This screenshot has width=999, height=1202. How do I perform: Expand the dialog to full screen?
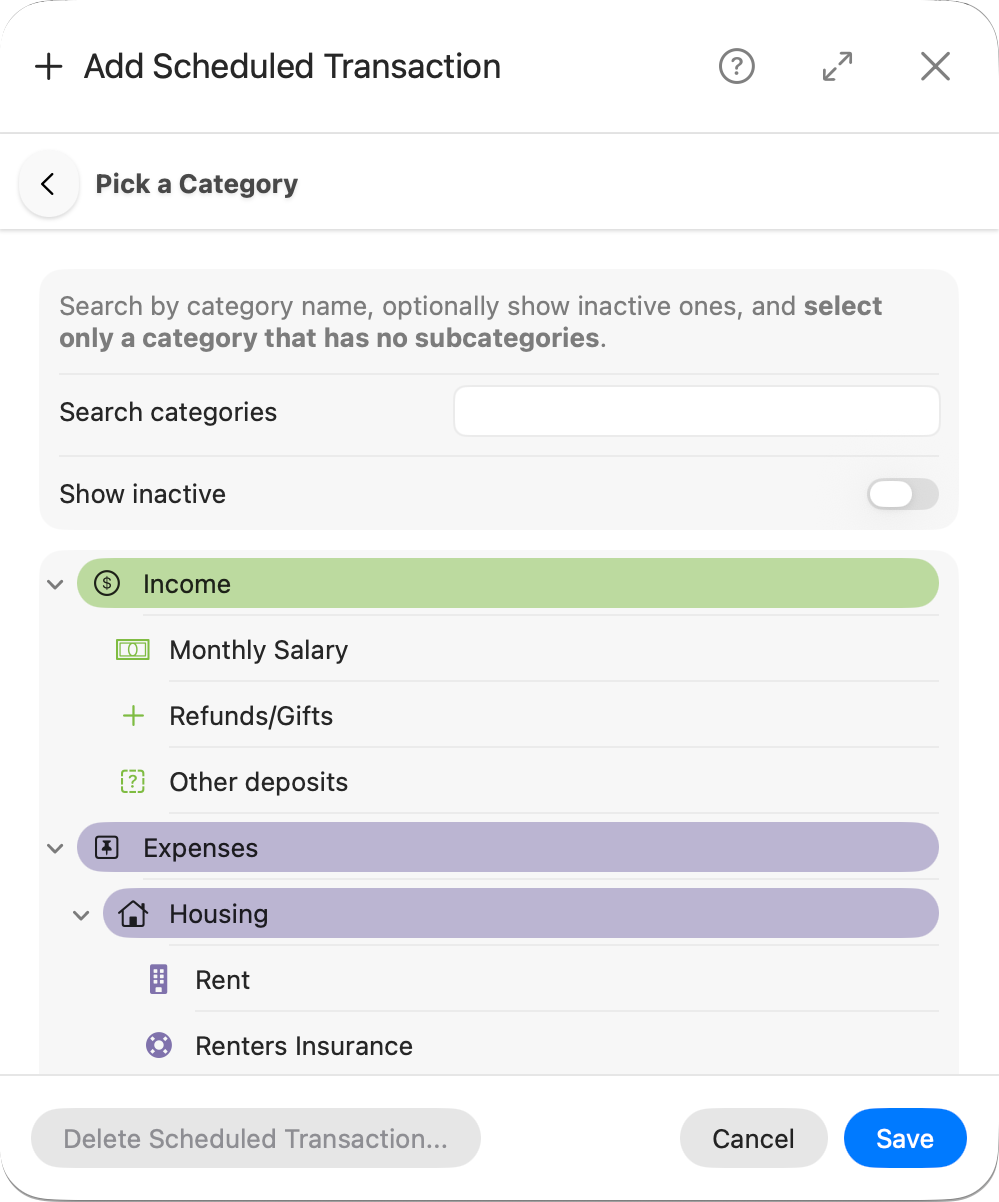836,66
